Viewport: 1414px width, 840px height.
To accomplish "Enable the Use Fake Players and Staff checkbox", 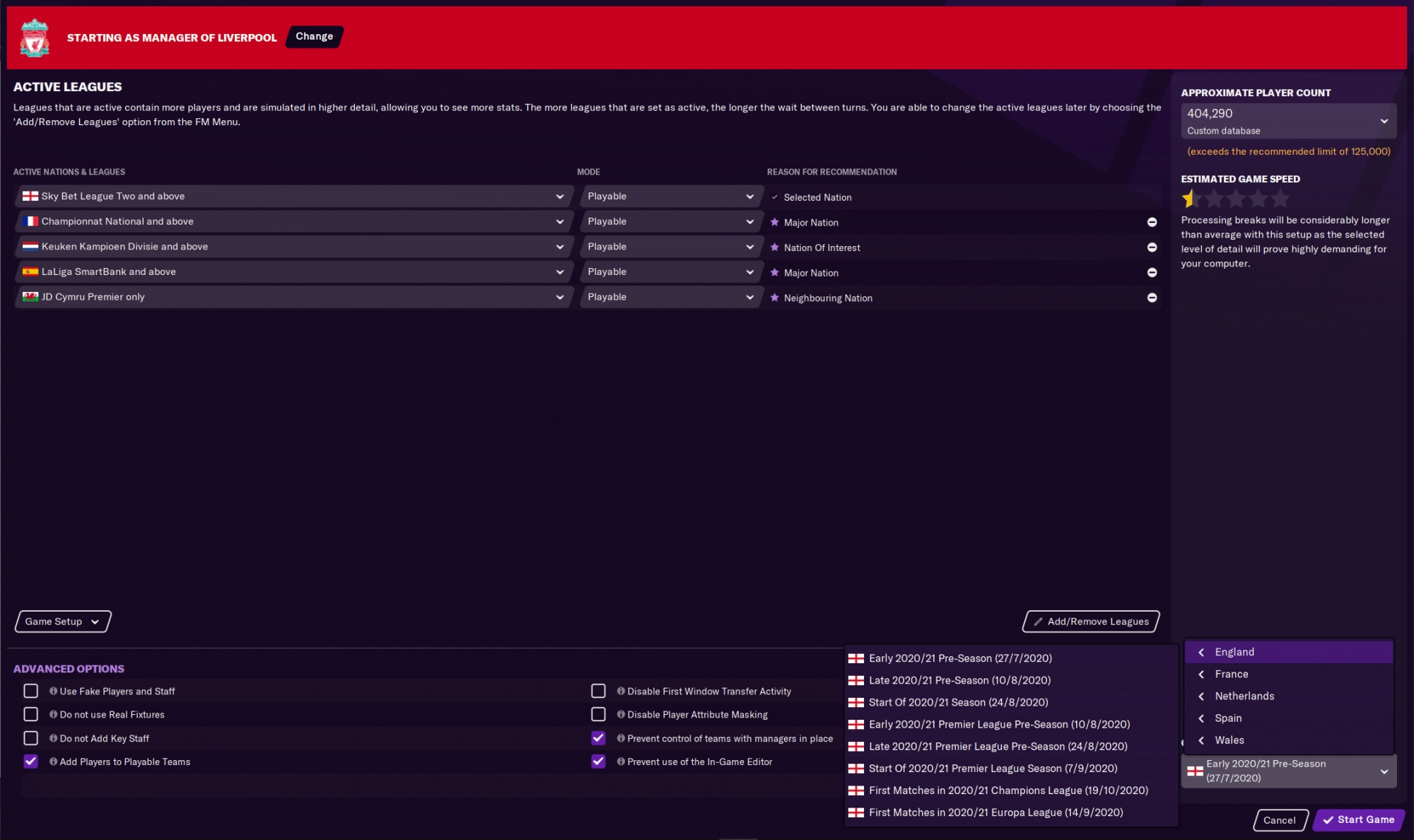I will 31,691.
